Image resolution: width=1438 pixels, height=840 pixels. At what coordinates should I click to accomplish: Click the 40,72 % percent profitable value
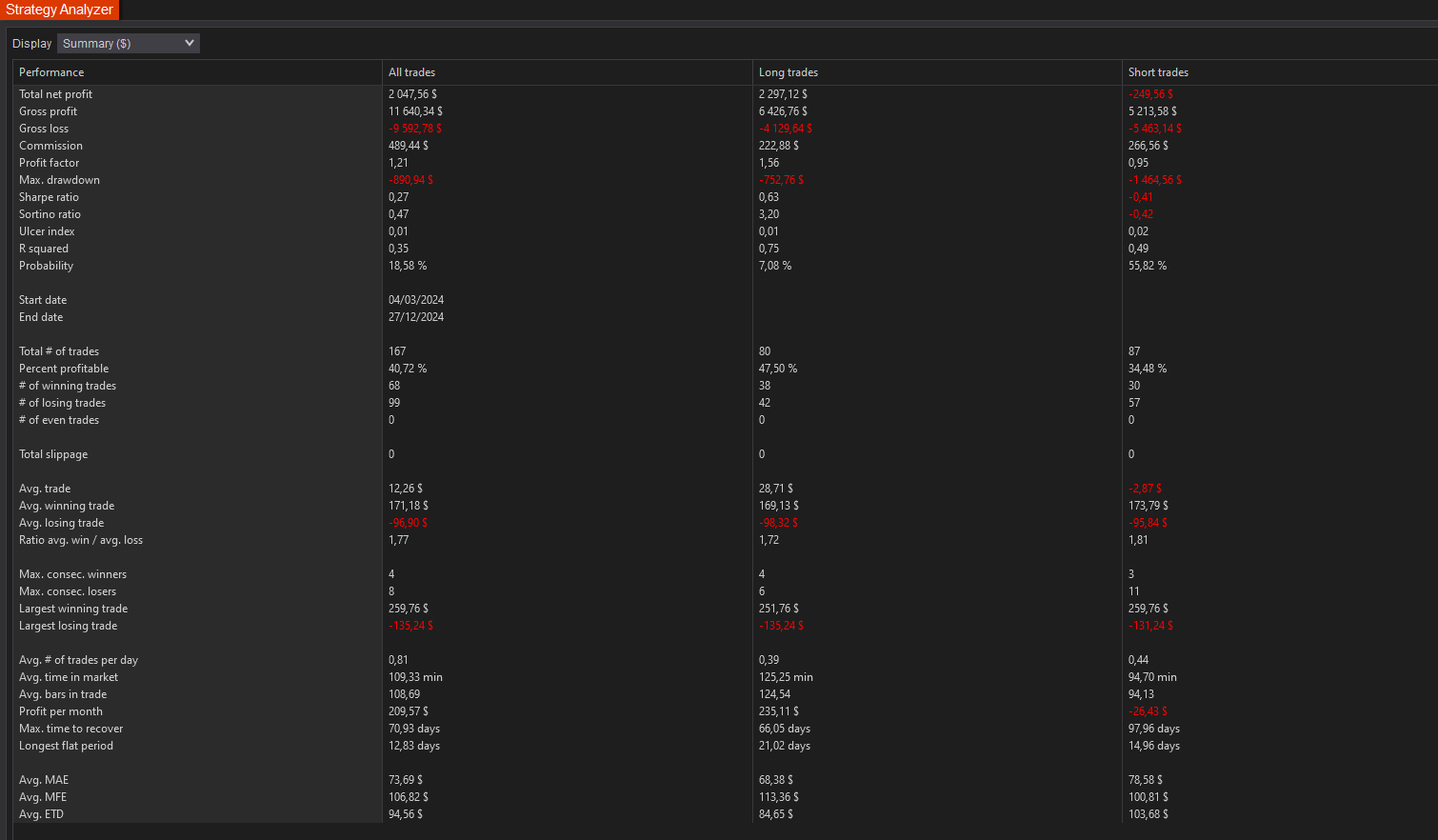[408, 369]
